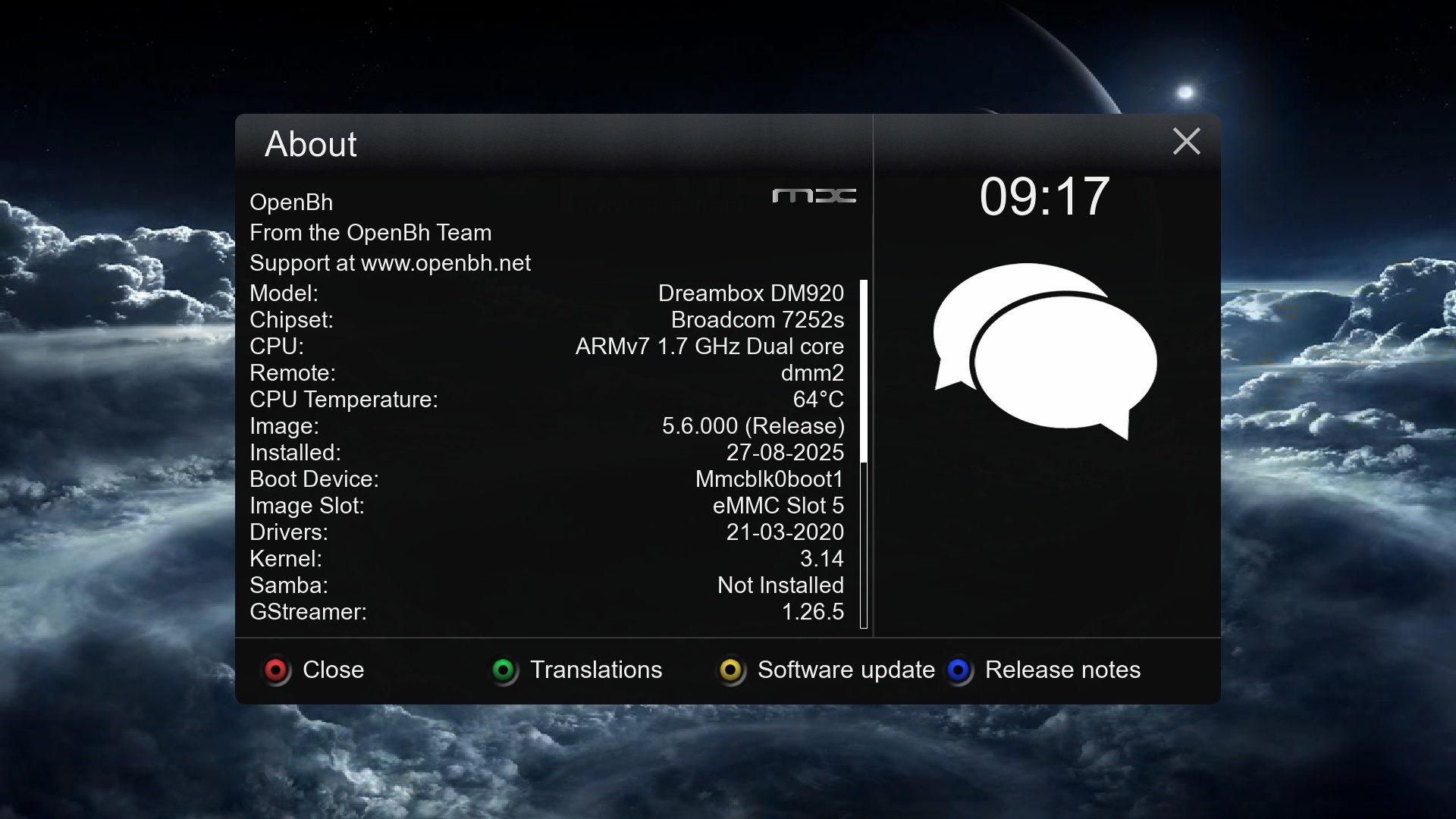1456x819 pixels.
Task: Click the About title heading
Action: (x=310, y=144)
